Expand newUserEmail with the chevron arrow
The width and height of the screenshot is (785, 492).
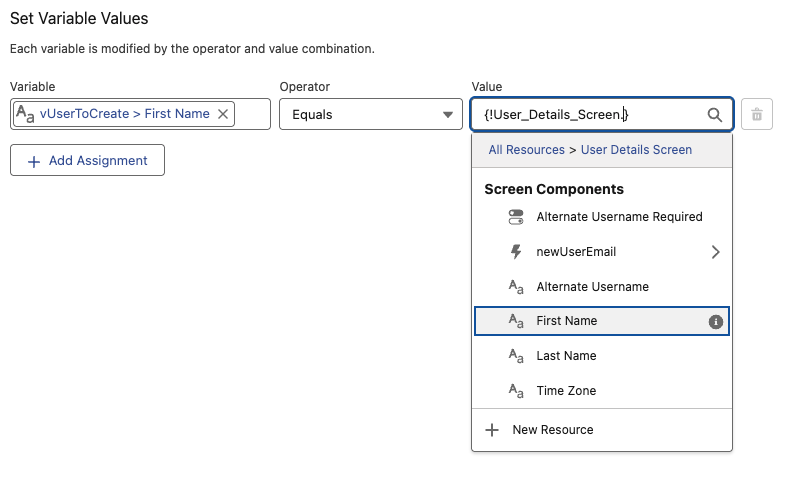click(x=715, y=252)
